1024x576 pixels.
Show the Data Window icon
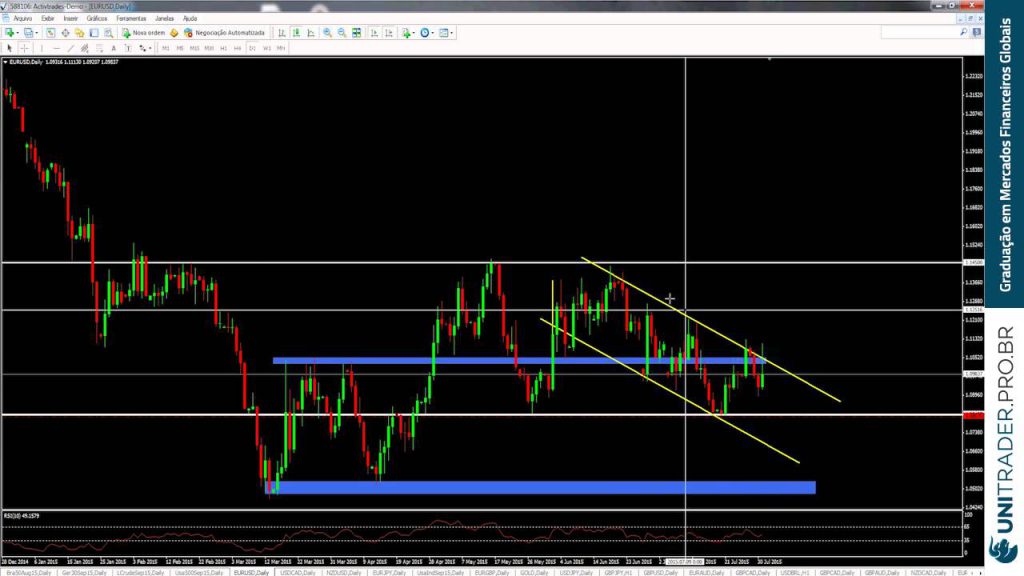[65, 33]
